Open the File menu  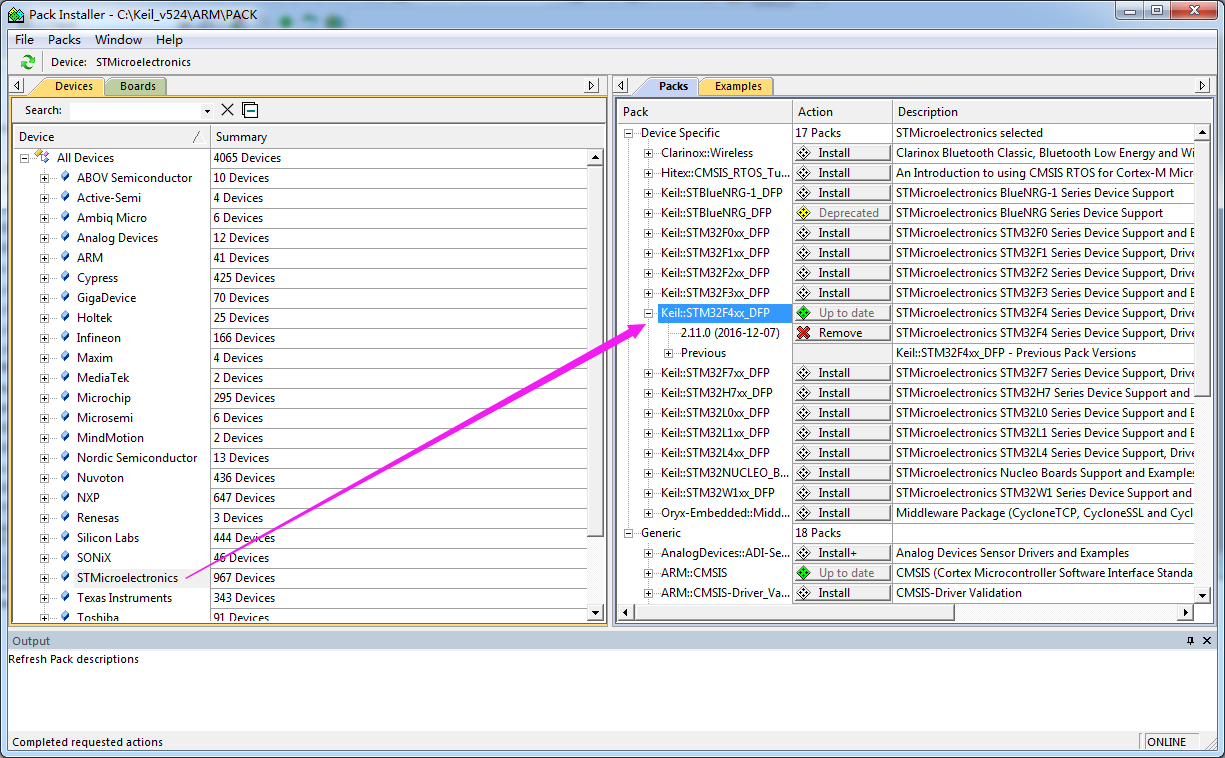[x=24, y=40]
